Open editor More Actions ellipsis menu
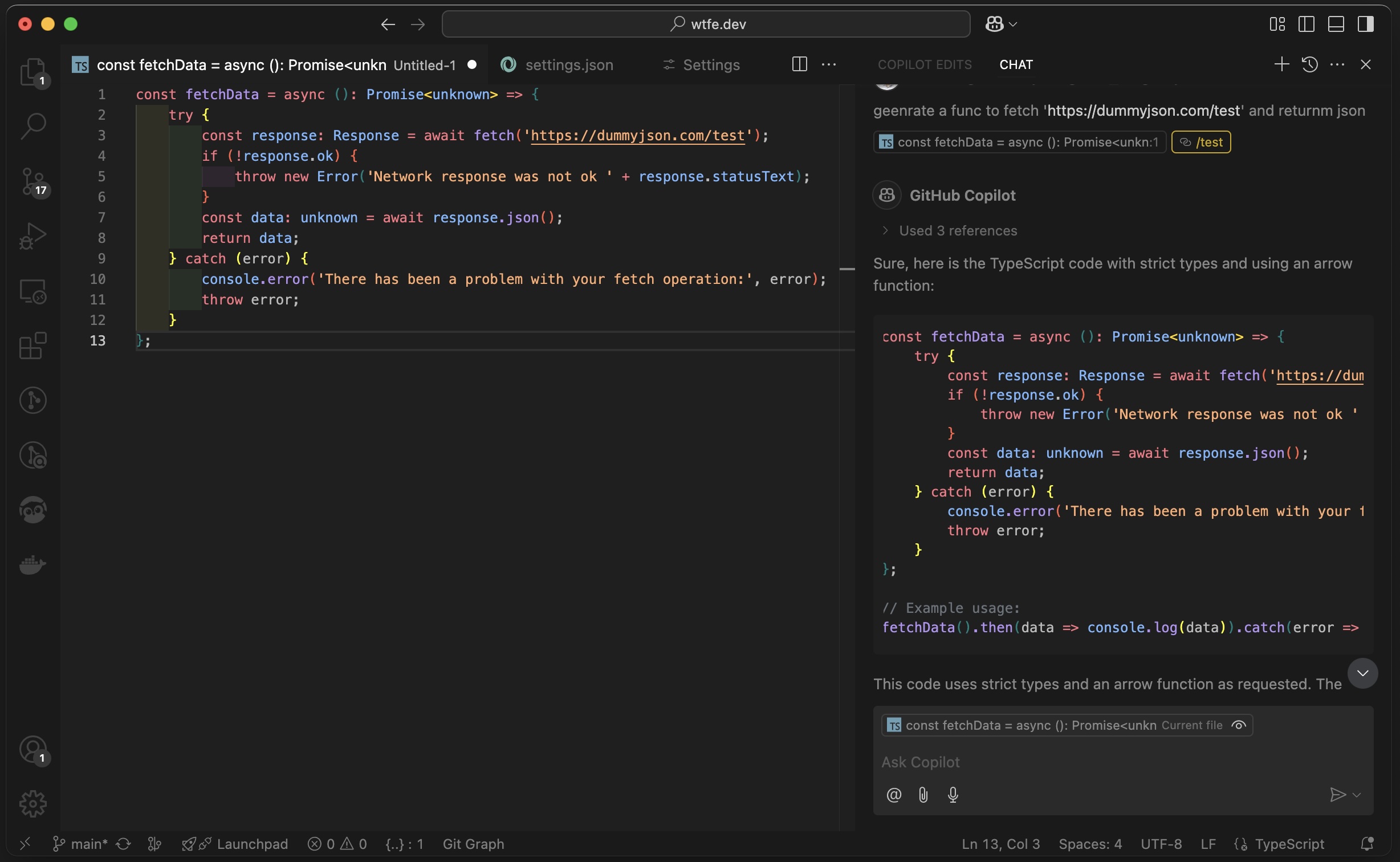Viewport: 1400px width, 862px height. coord(829,64)
